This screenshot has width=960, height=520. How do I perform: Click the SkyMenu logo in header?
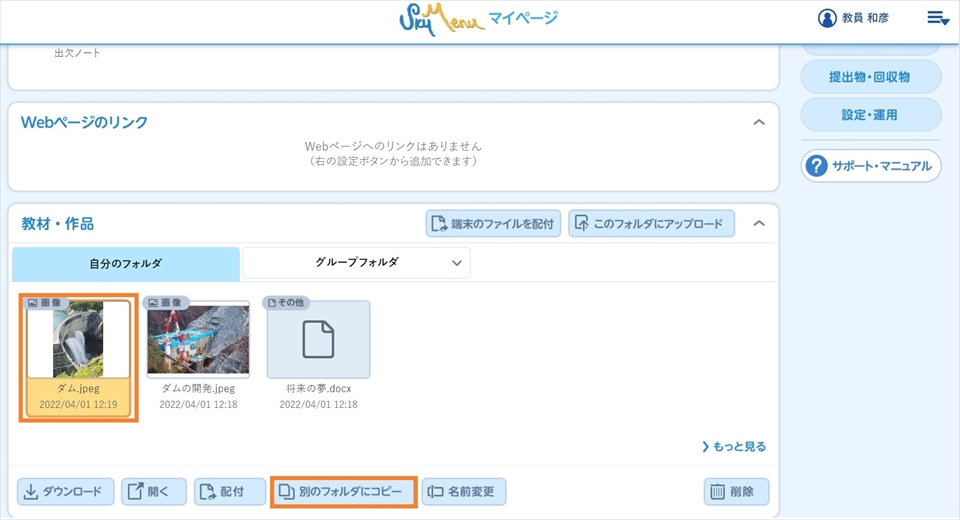pyautogui.click(x=441, y=19)
